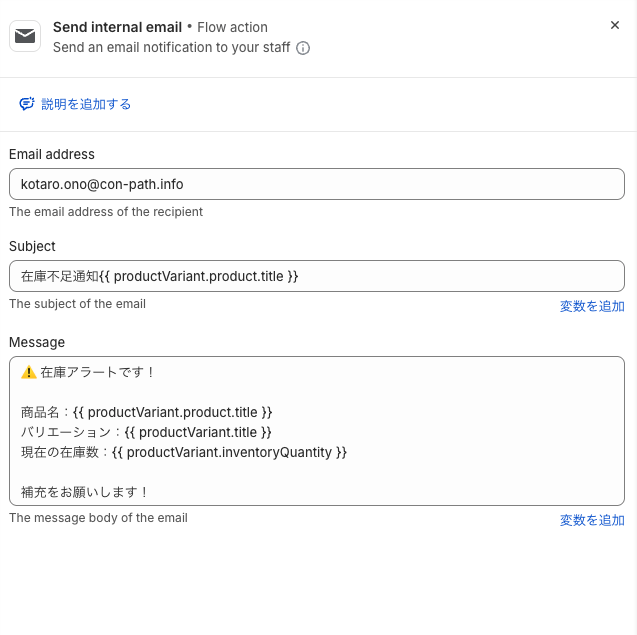Click the 商品名 line in the Message box
This screenshot has width=637, height=635.
click(146, 412)
